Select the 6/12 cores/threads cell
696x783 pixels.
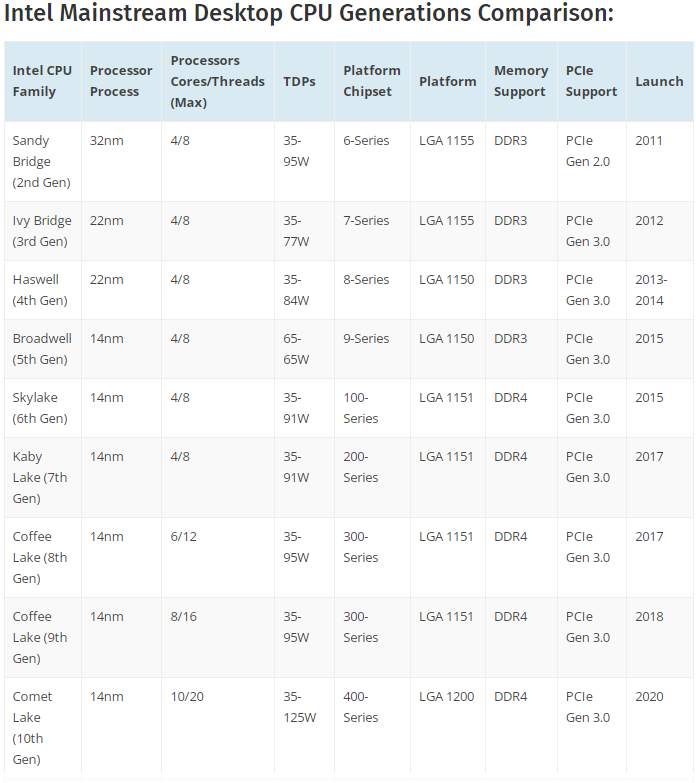184,537
